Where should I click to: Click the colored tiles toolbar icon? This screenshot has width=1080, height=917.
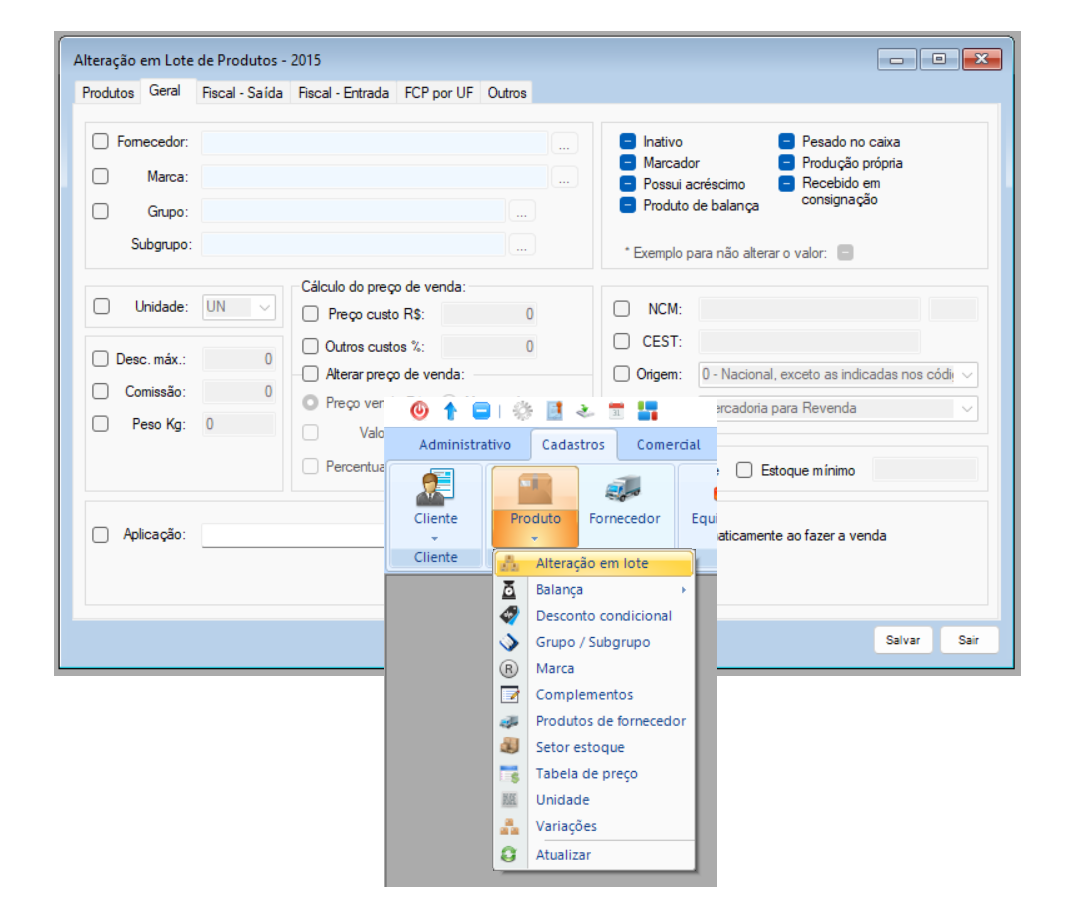(x=648, y=411)
